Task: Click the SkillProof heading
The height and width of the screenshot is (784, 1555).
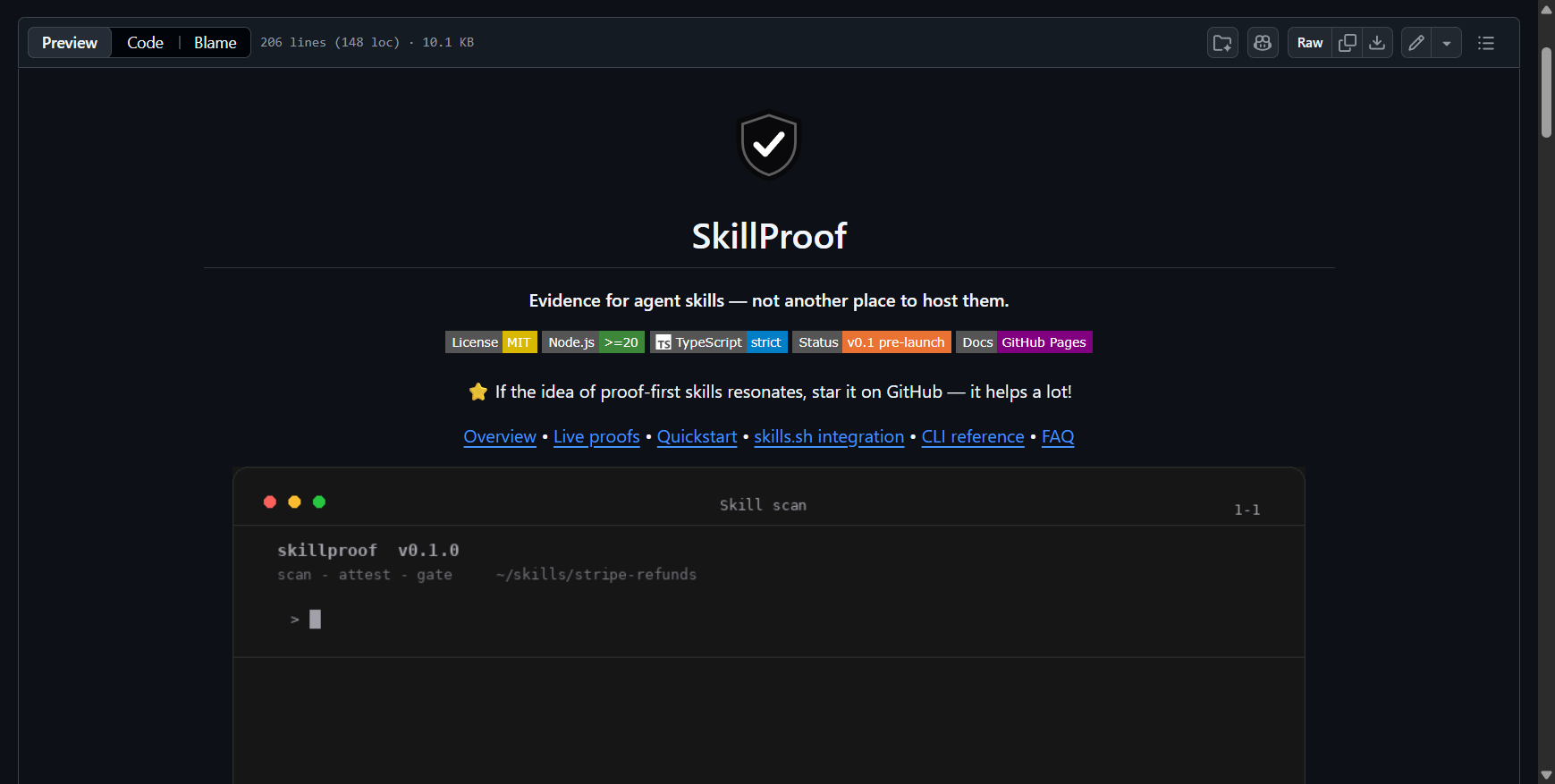Action: pos(769,236)
